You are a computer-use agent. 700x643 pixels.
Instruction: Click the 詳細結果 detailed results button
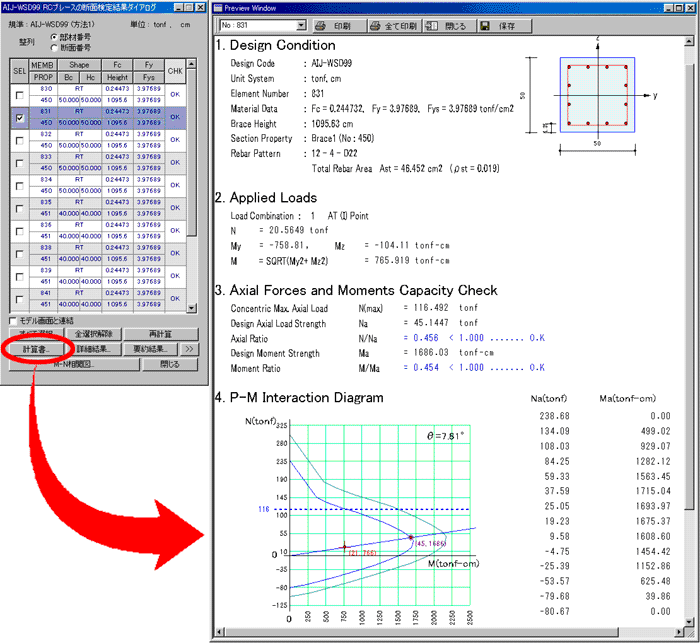(x=93, y=349)
